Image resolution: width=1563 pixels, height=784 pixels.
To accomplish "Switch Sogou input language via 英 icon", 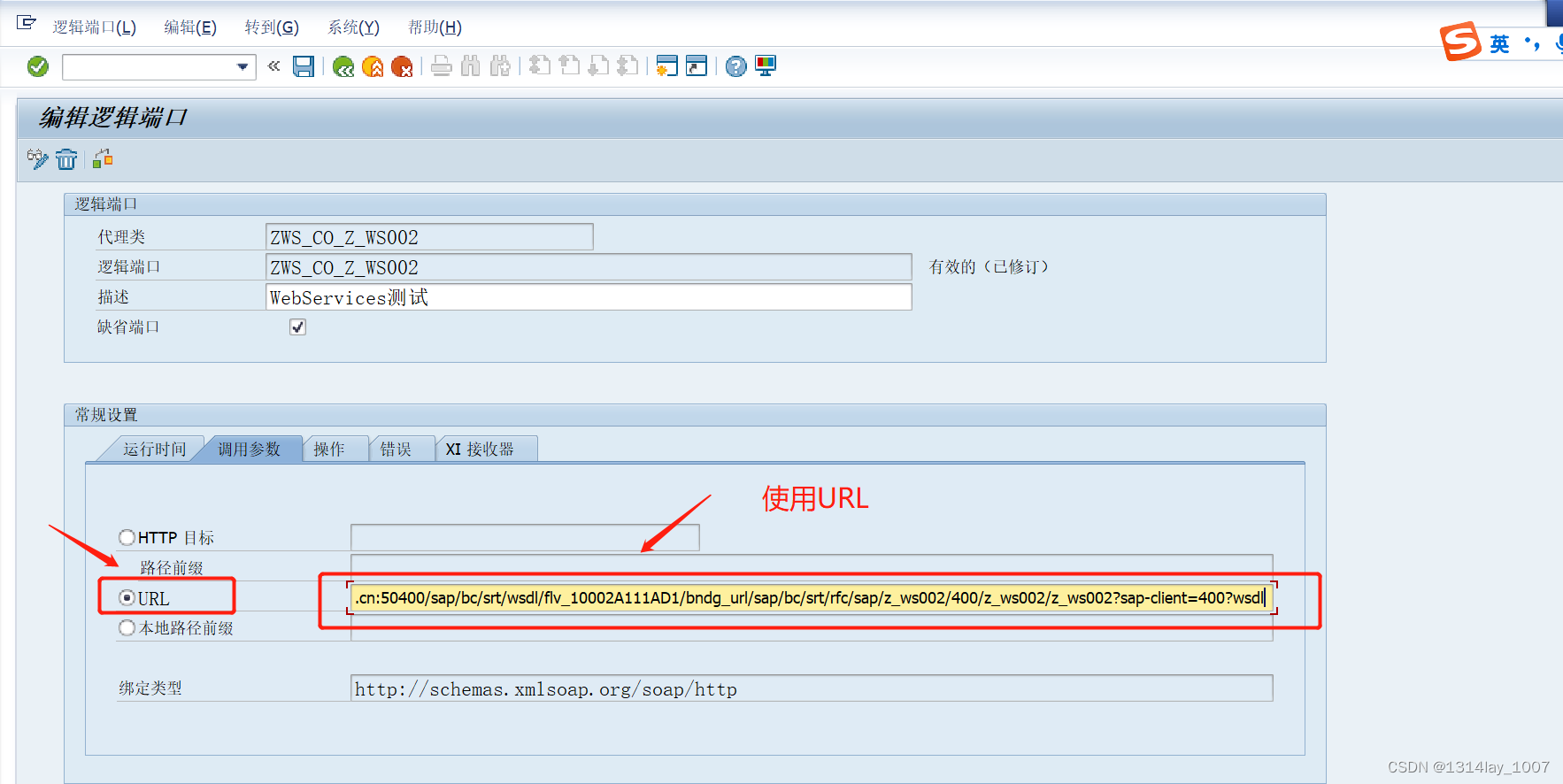I will (x=1499, y=44).
